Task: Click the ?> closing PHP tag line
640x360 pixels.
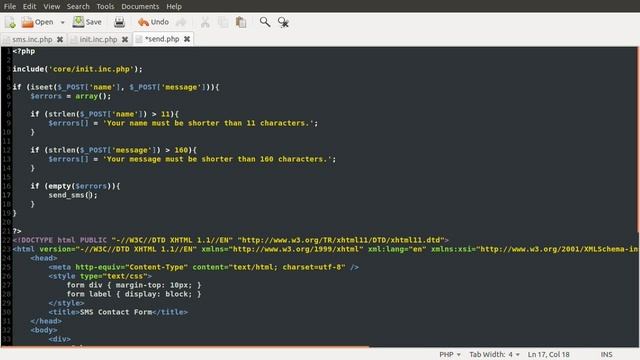Action: tap(17, 231)
